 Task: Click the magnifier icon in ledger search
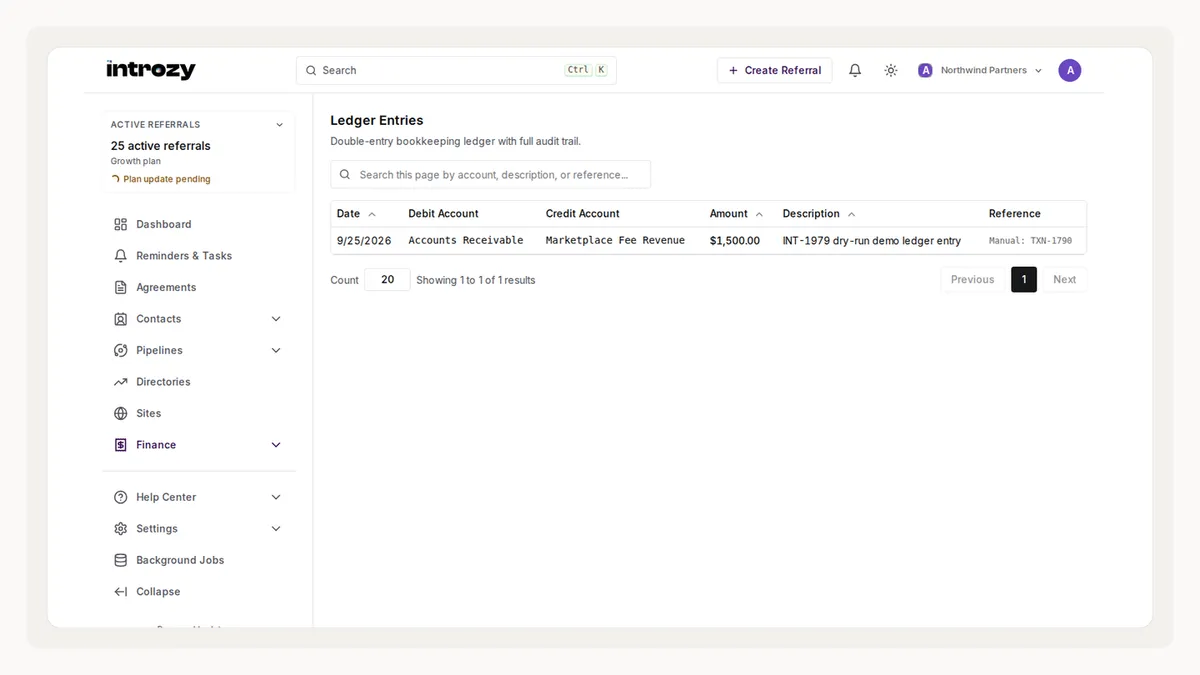coord(345,174)
